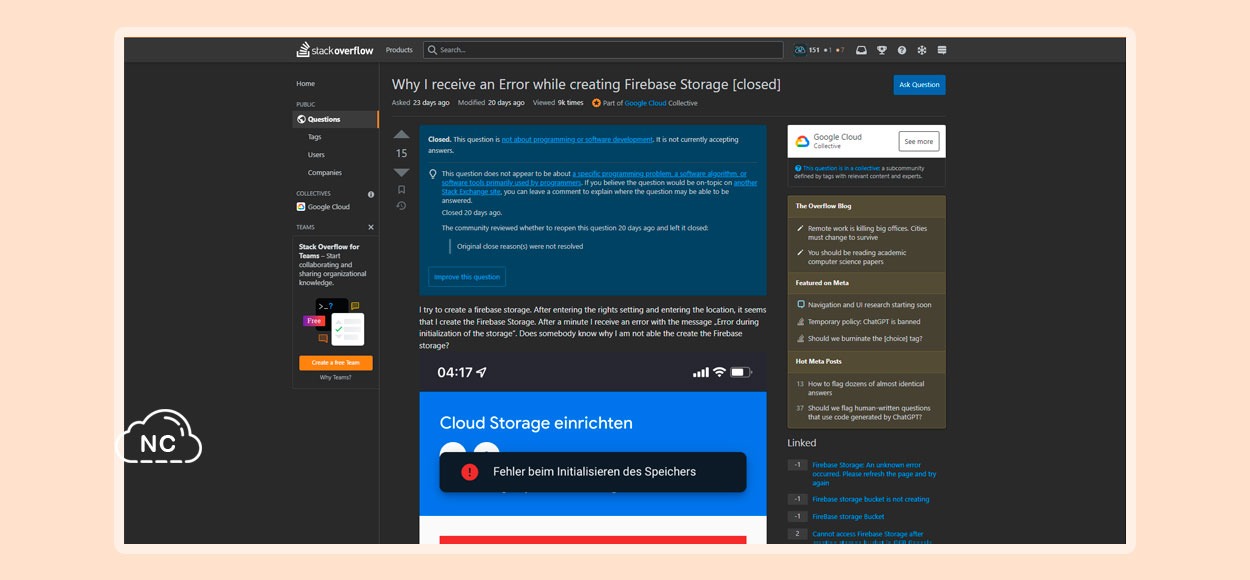Click Create a free Team button
The height and width of the screenshot is (580, 1250).
336,363
